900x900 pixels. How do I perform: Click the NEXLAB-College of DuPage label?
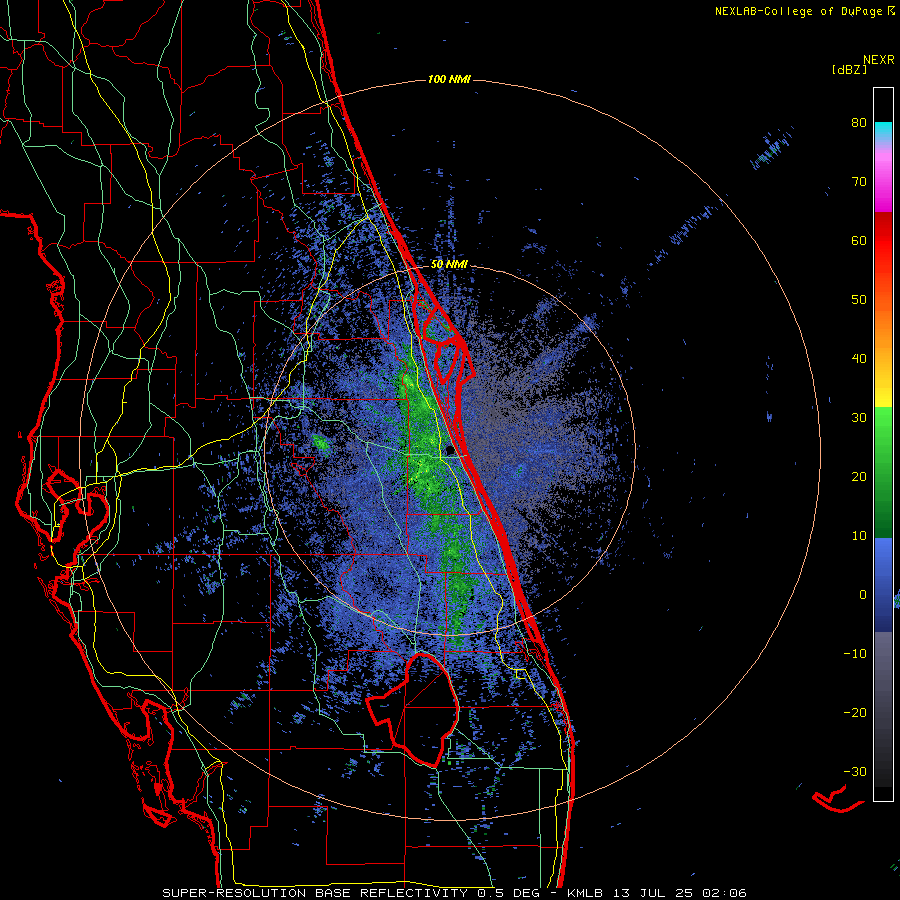(x=798, y=11)
